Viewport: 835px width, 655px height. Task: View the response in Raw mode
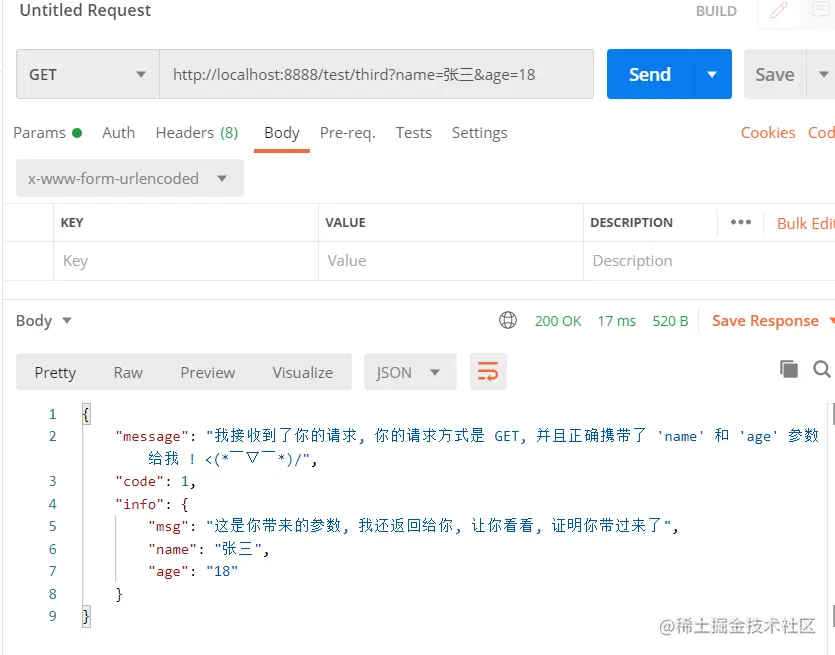(127, 371)
